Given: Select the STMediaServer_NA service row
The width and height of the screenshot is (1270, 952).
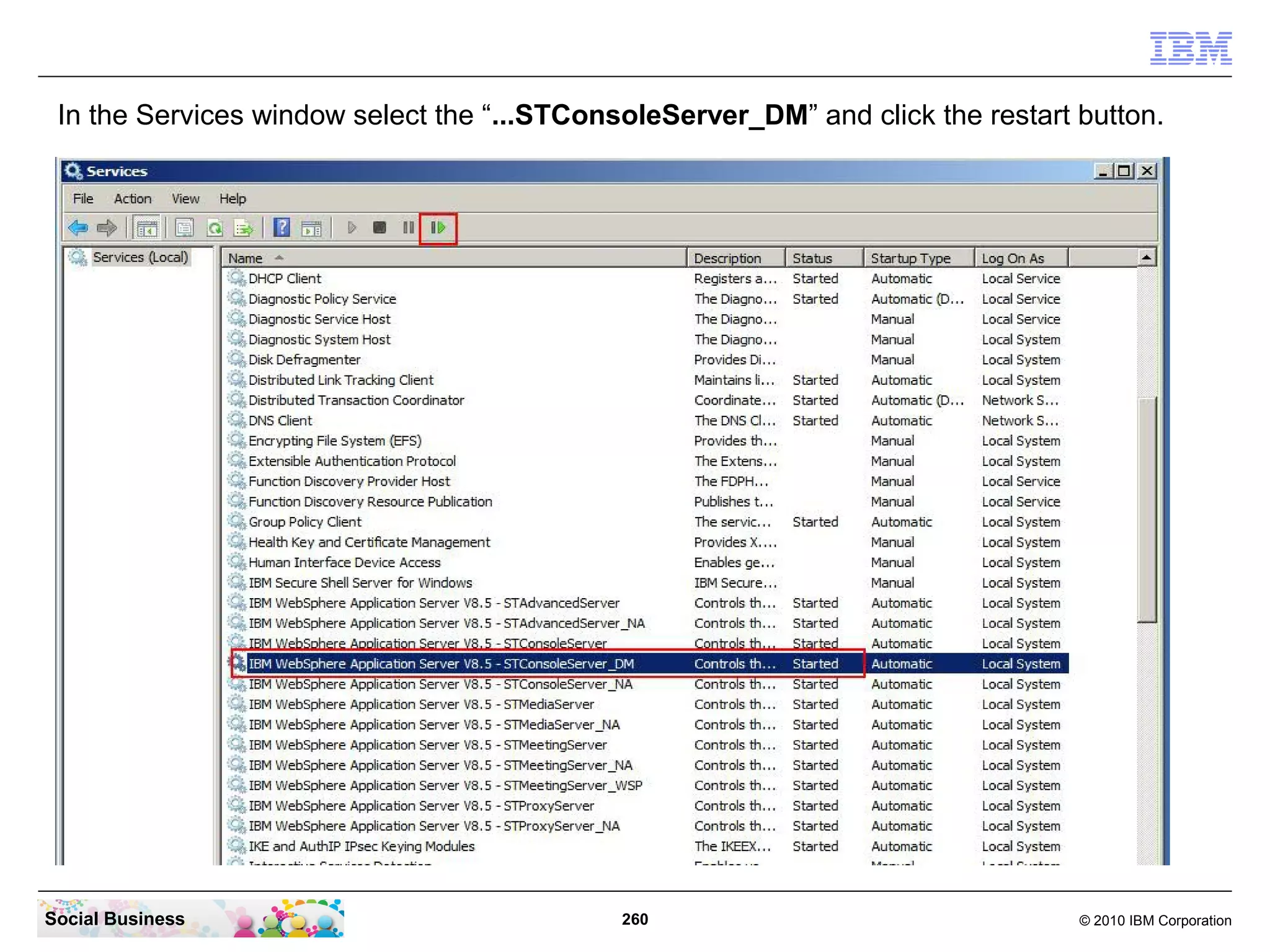Looking at the screenshot, I should 647,725.
